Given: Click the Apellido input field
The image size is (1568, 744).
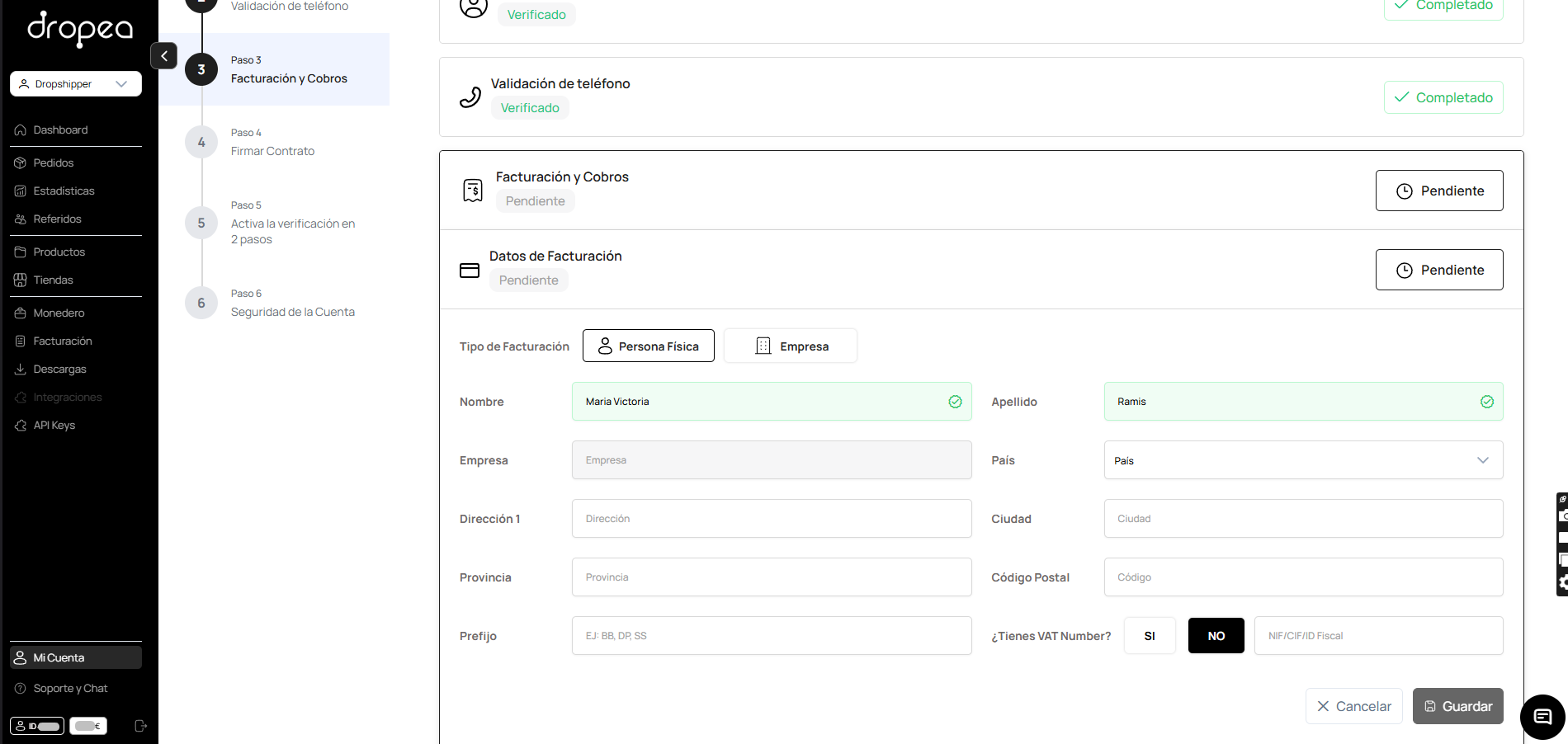Looking at the screenshot, I should [1304, 402].
